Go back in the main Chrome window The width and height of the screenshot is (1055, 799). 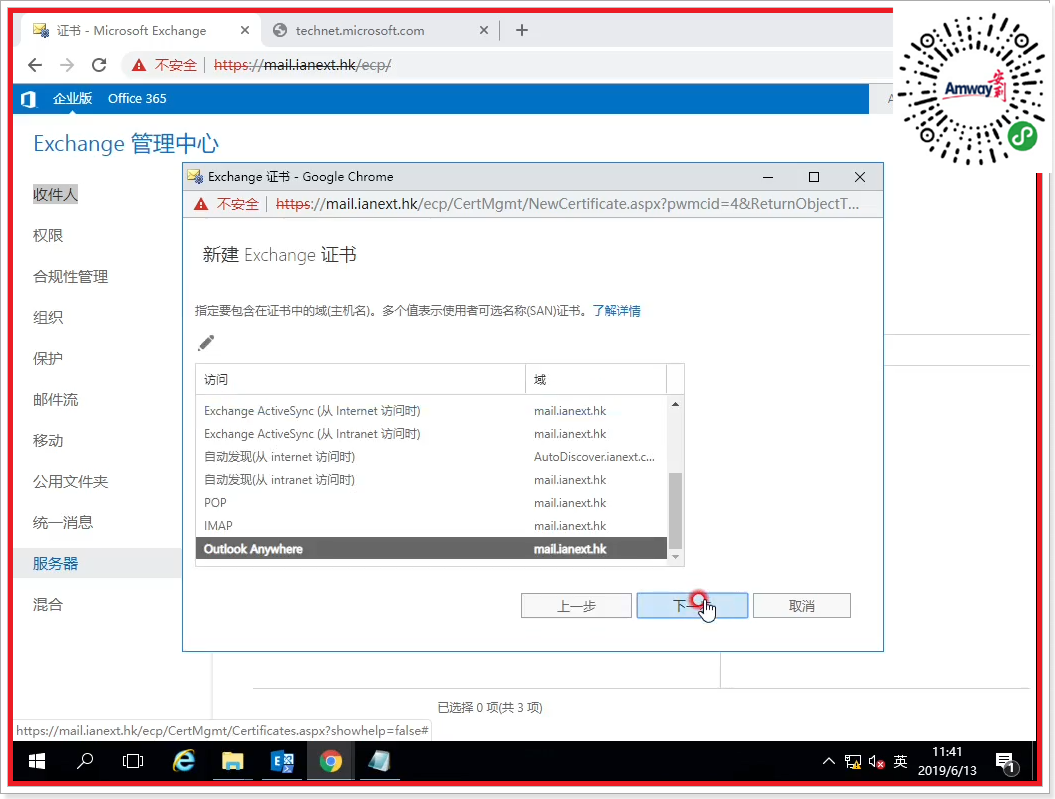(35, 65)
